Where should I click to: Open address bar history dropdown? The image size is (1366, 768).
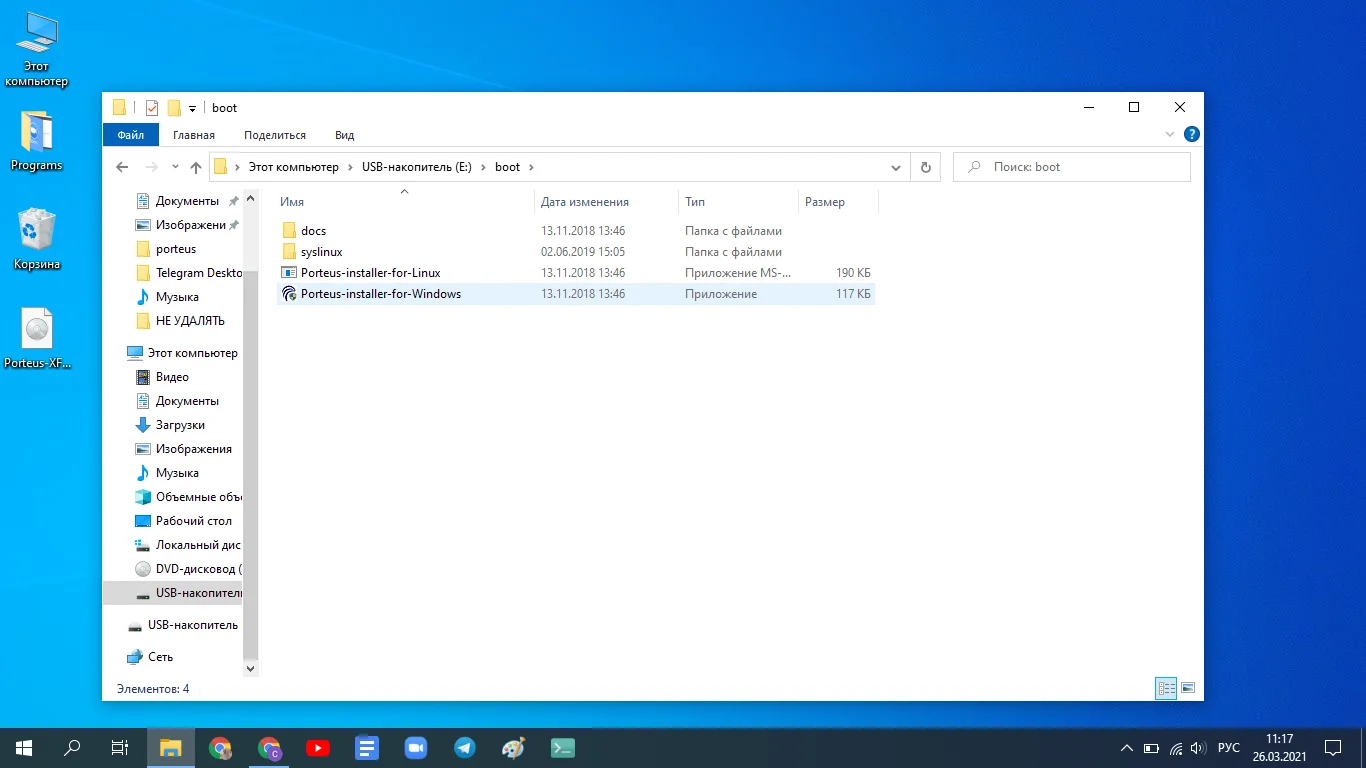897,167
